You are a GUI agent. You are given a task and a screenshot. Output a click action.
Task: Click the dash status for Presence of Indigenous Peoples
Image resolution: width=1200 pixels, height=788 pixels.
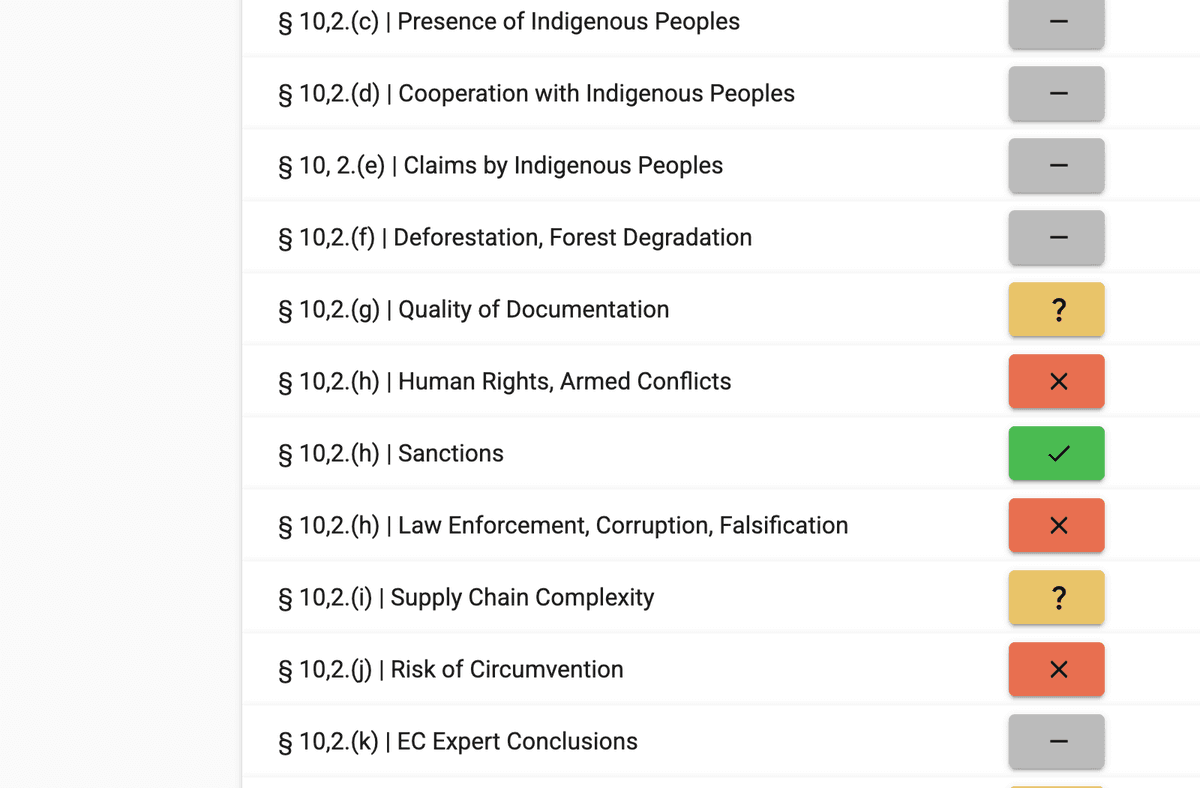tap(1056, 22)
